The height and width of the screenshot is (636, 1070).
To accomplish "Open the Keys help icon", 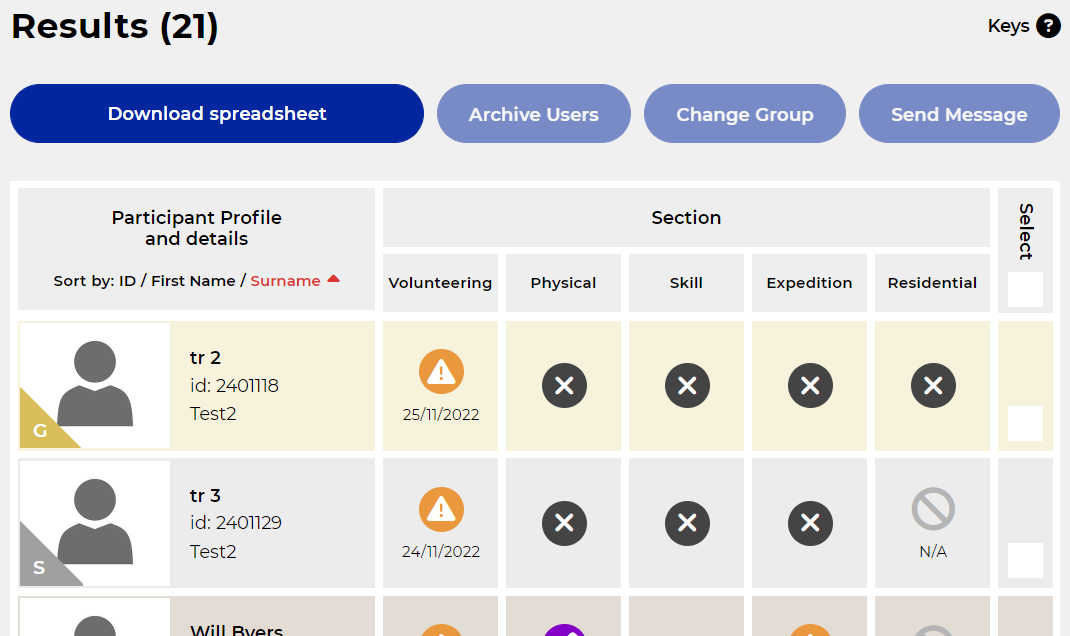I will (x=1047, y=26).
